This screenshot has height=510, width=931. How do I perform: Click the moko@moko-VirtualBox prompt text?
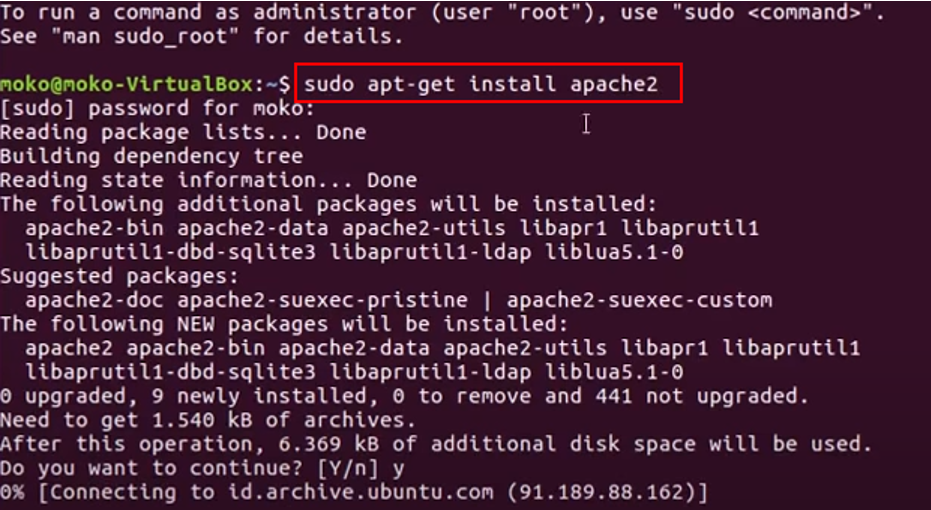click(x=126, y=84)
